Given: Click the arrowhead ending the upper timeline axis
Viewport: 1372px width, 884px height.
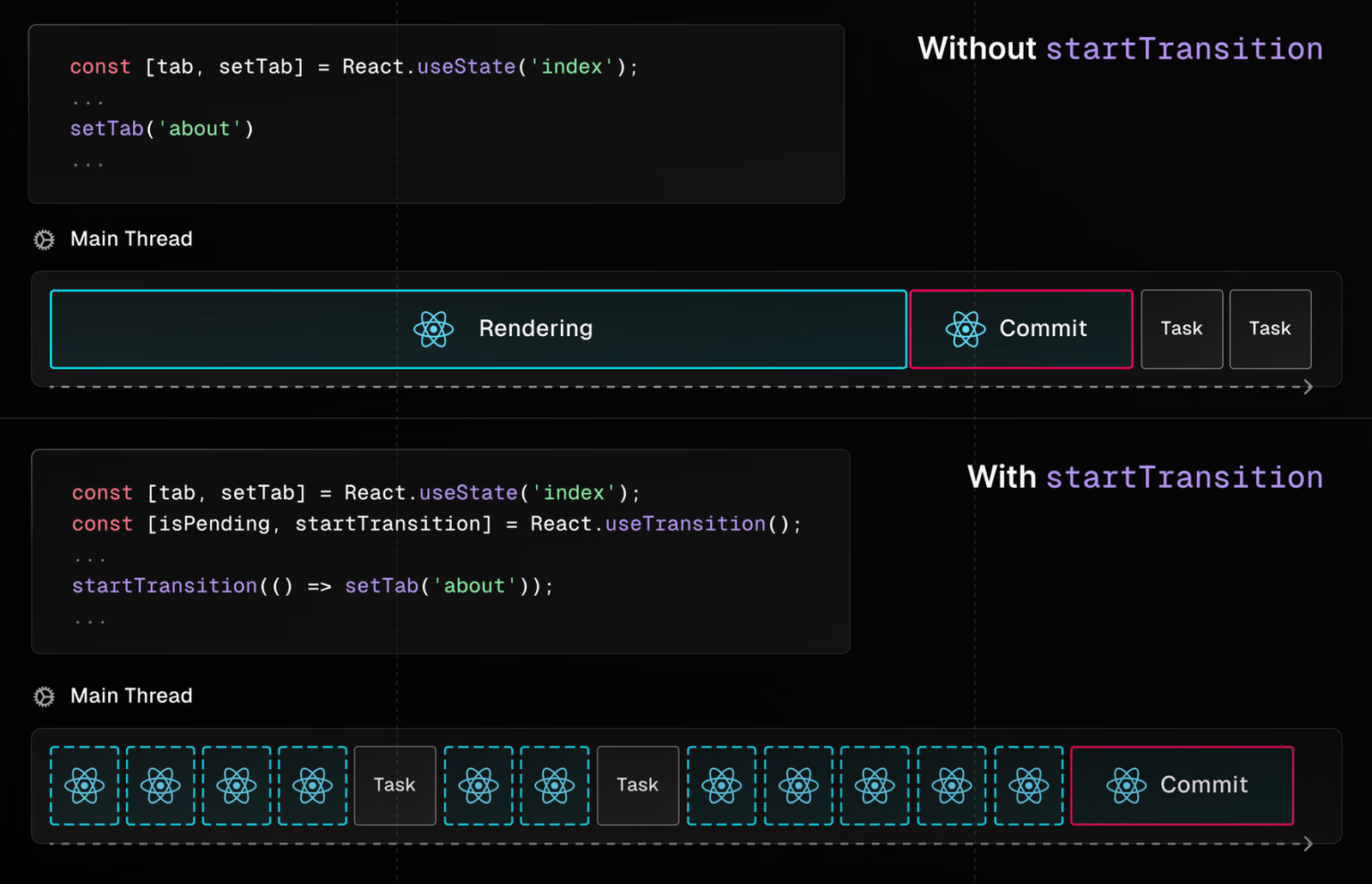Looking at the screenshot, I should click(1309, 388).
